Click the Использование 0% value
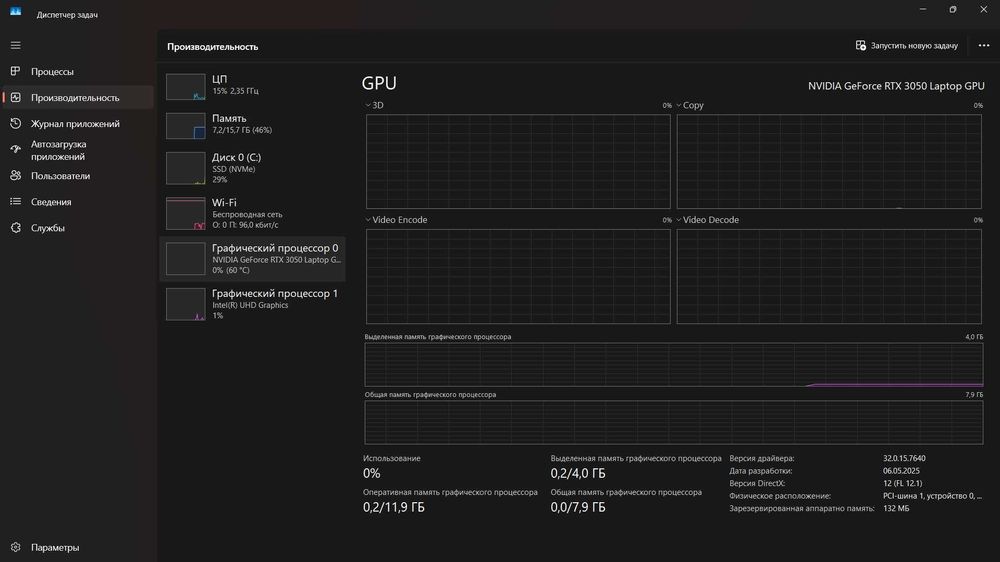Screen dimensions: 1000x562 pos(372,473)
